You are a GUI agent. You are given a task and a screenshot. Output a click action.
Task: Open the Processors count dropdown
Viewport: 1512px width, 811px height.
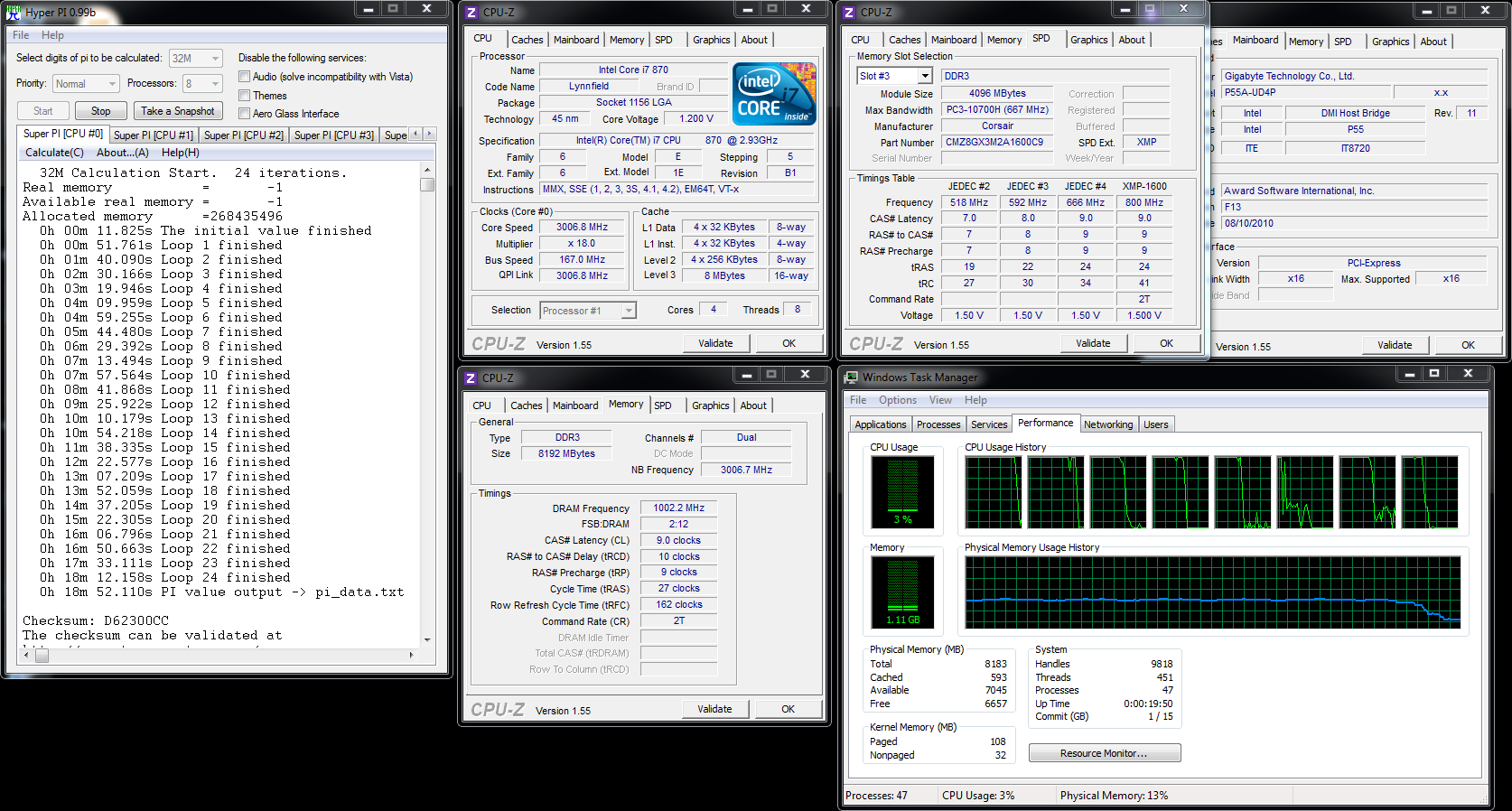click(x=202, y=84)
